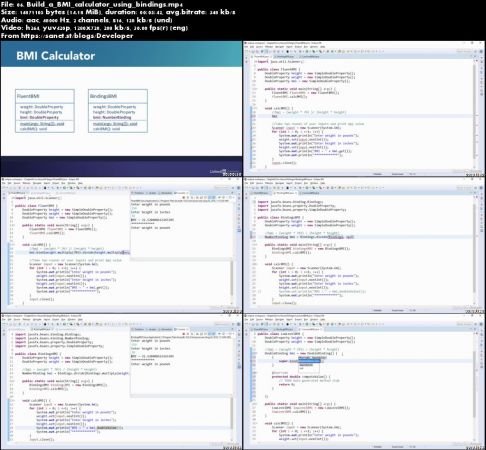Click the 'From https://sanet.st/blogs/Developer' line

click(67, 36)
